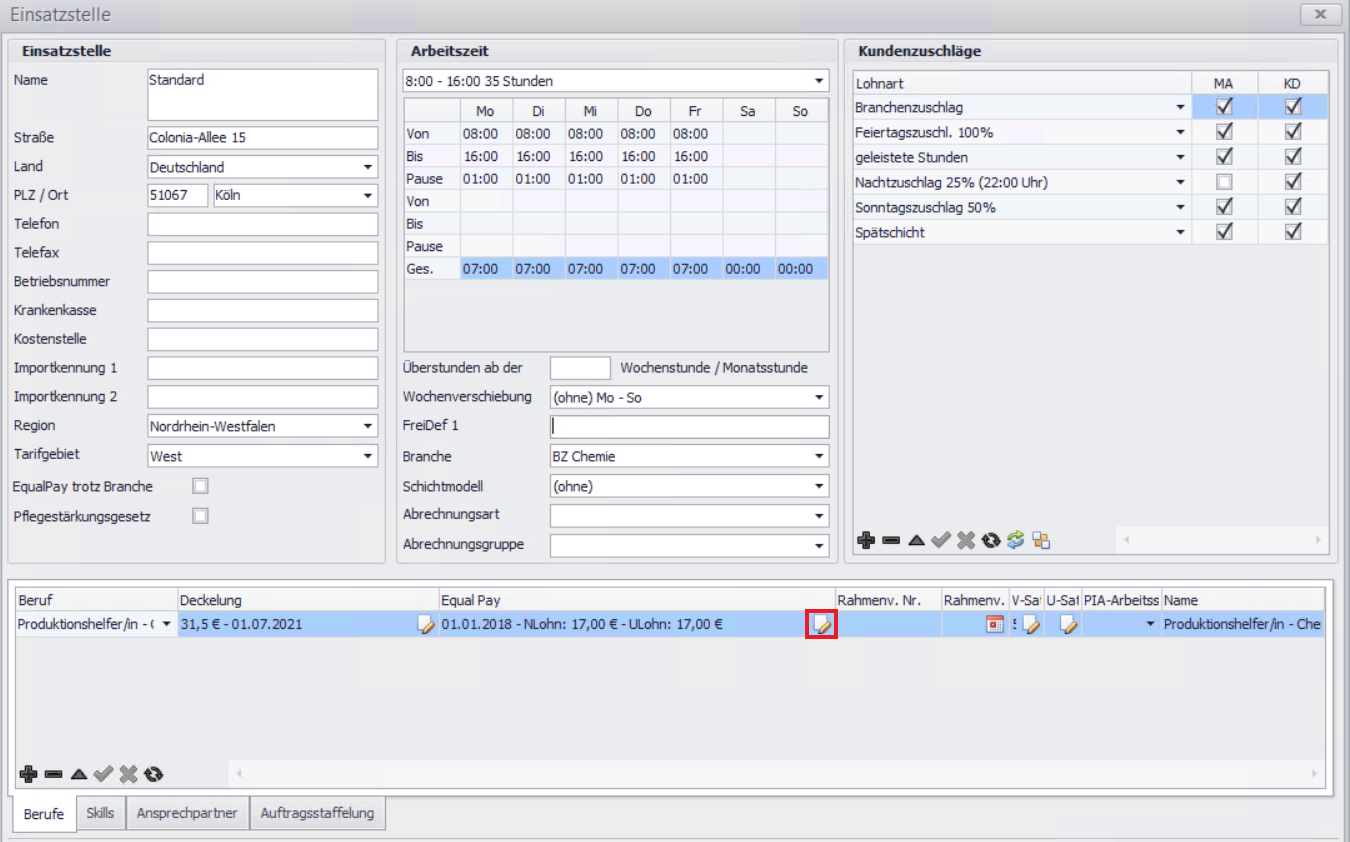Click green-blue sync icon in Kundenzuschläge

point(1016,540)
